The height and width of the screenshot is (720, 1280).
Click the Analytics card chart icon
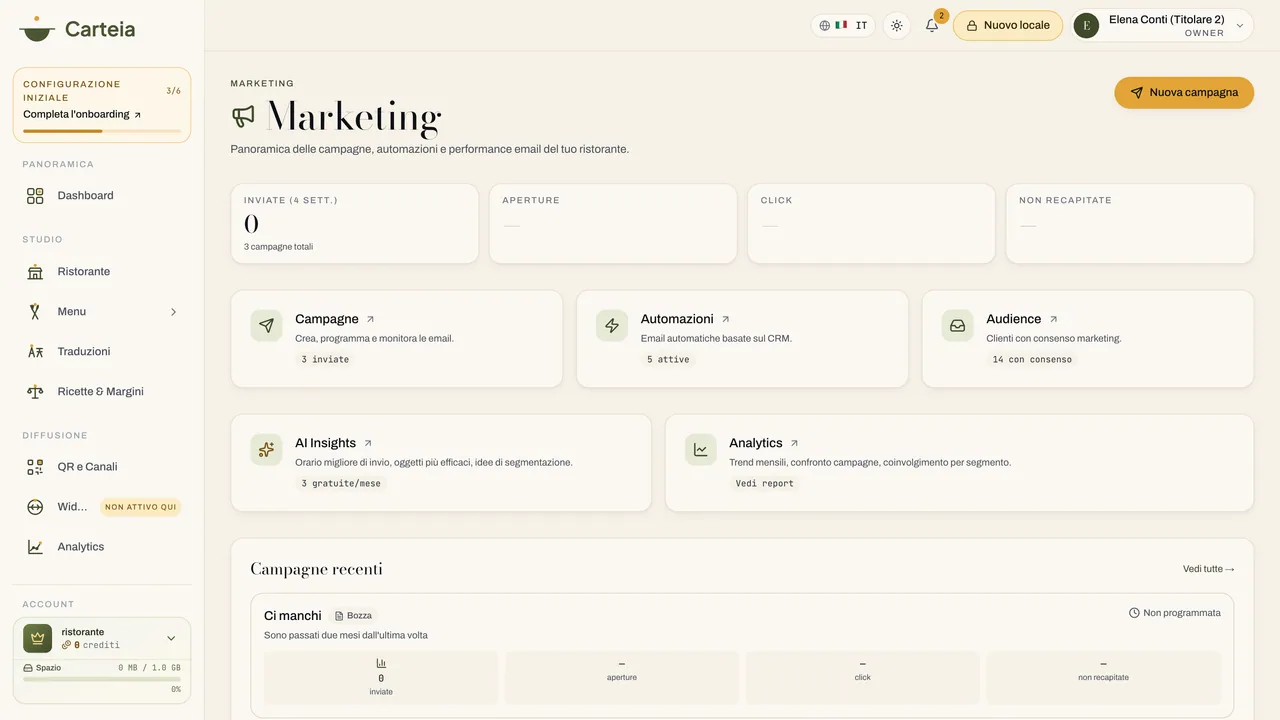(701, 450)
